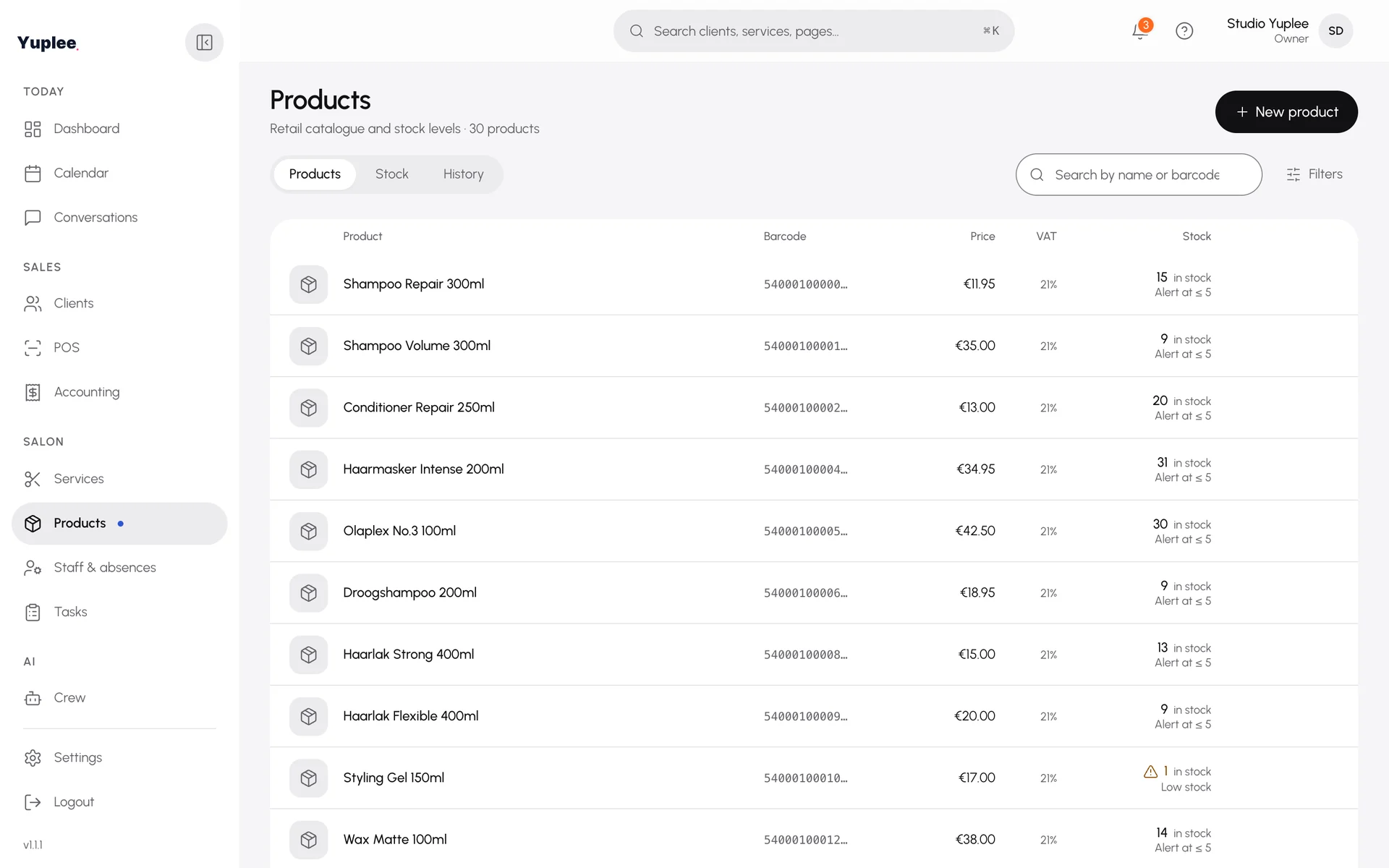Screen dimensions: 1389x868
Task: Switch to the History tab
Action: point(463,174)
